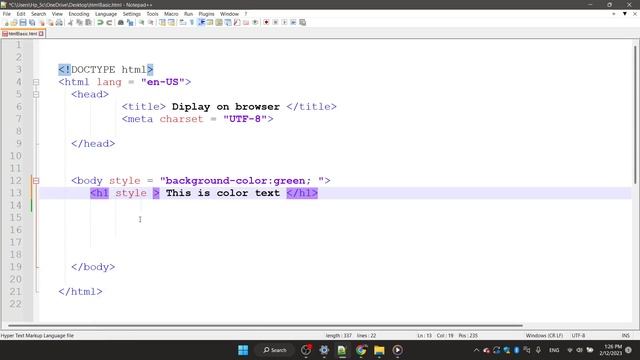The width and height of the screenshot is (640, 360).
Task: Click the Ln : 13 position in status bar
Action: pyautogui.click(x=424, y=336)
